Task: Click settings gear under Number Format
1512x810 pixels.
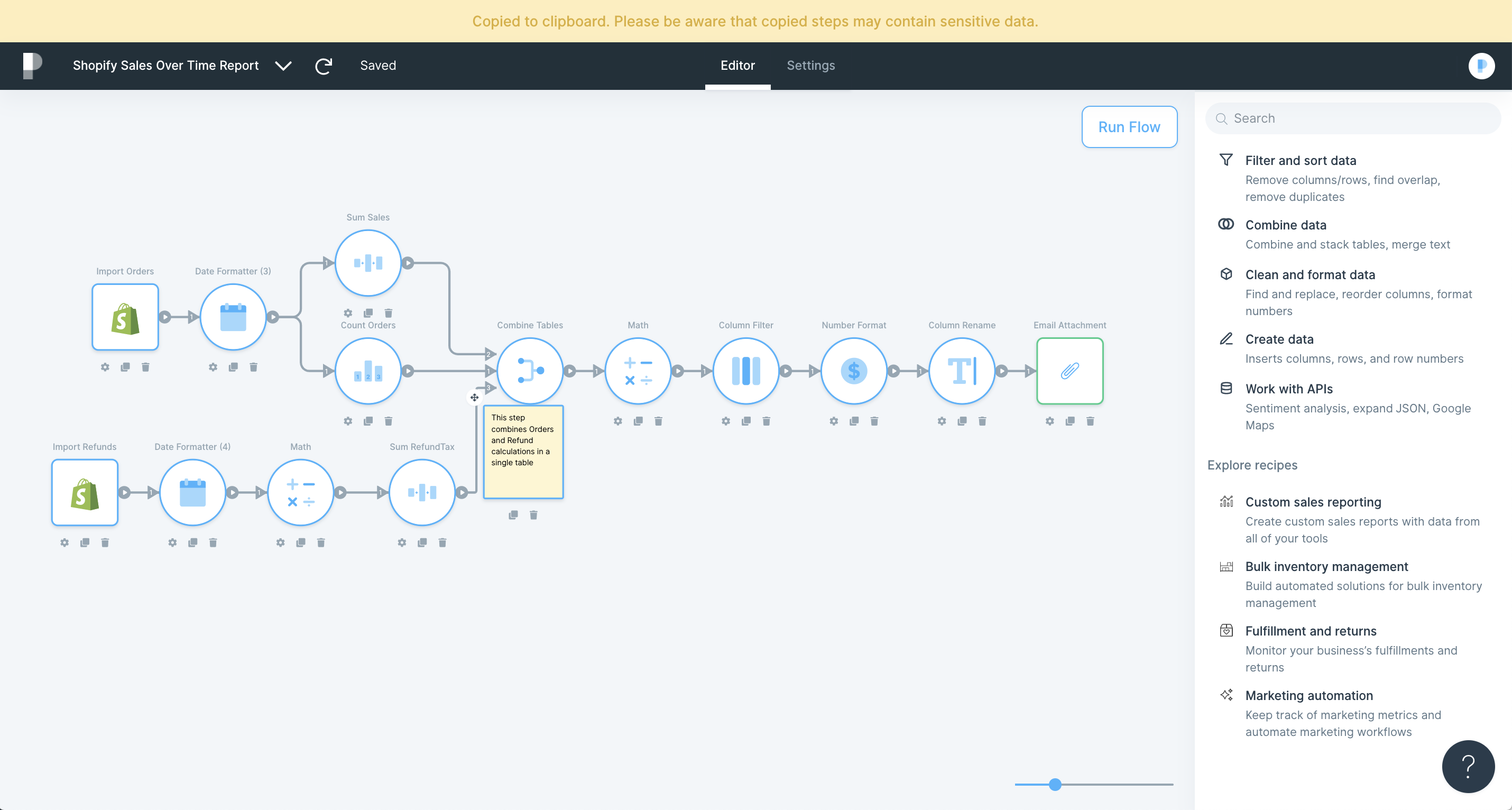Action: (x=834, y=421)
